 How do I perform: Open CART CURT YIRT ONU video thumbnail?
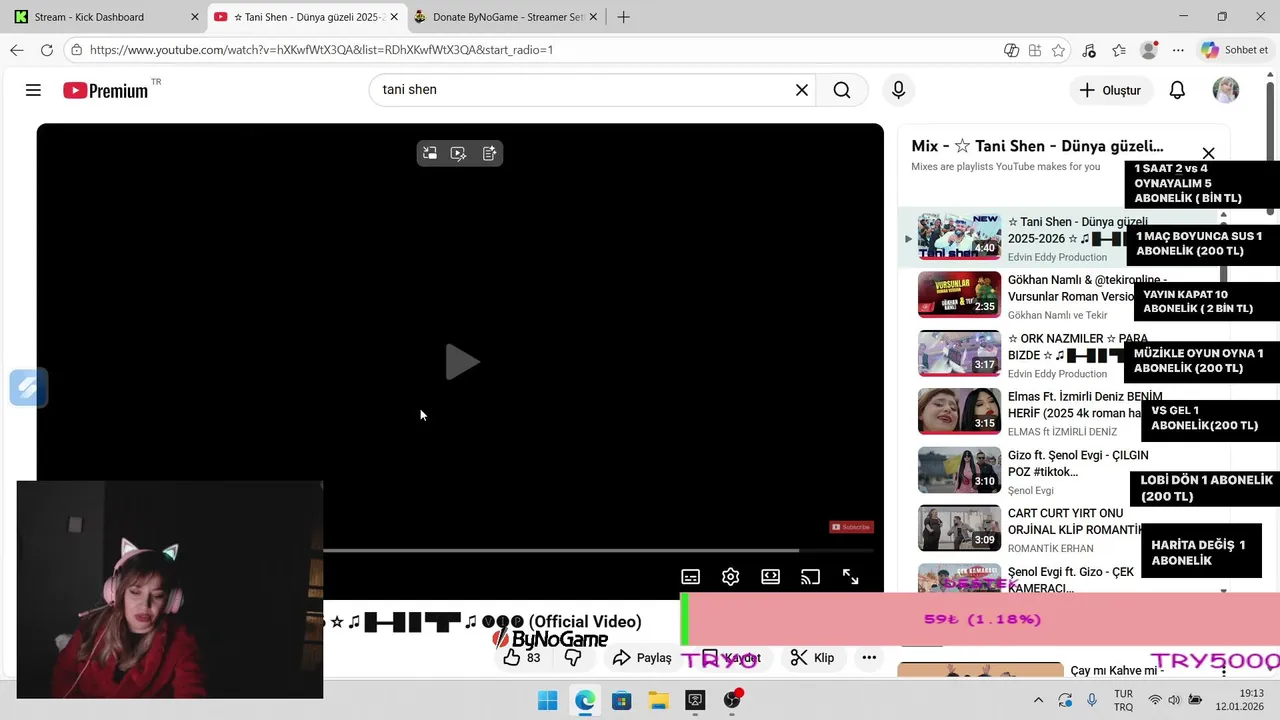959,528
